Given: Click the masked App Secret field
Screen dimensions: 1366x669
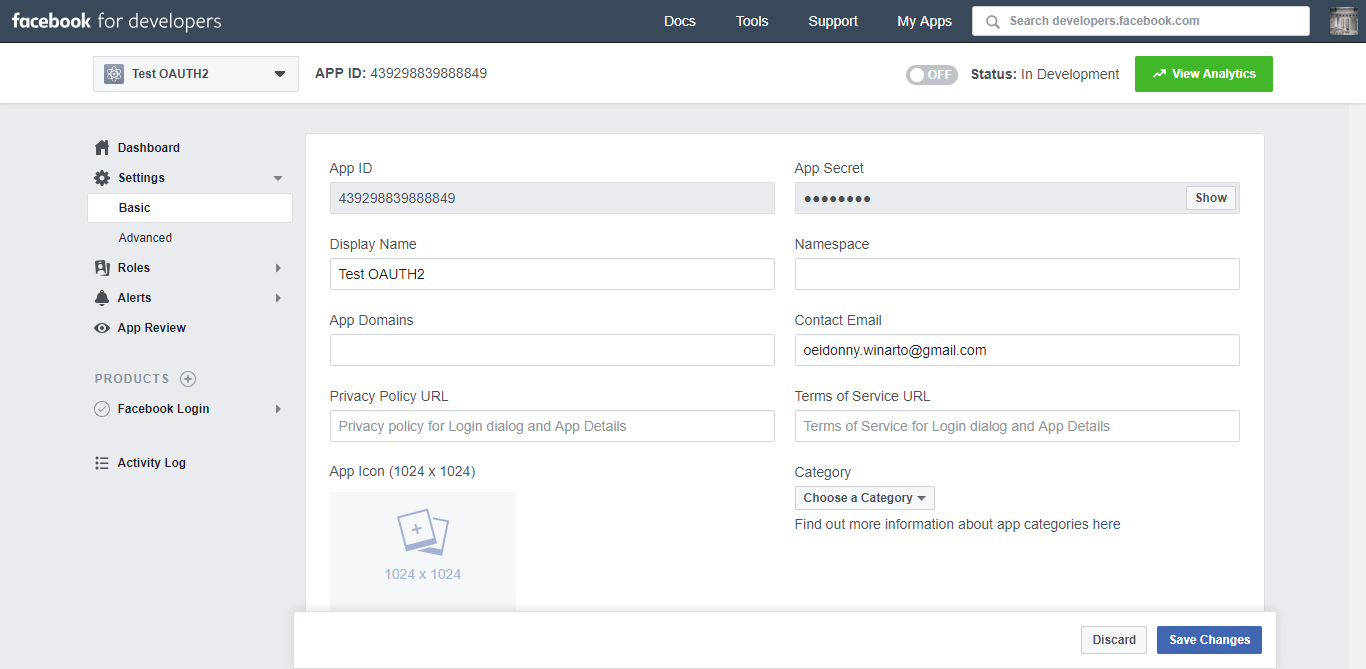Looking at the screenshot, I should [1017, 198].
